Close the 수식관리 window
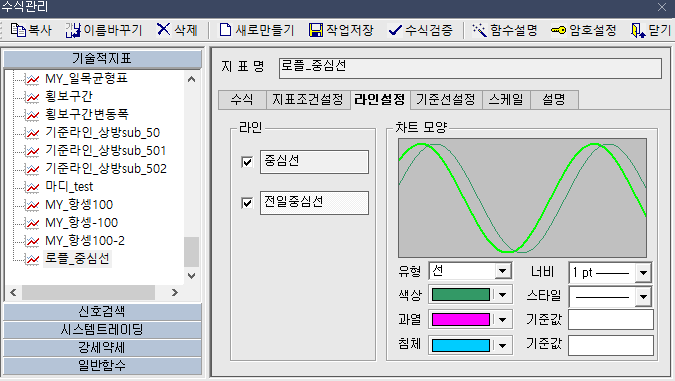 point(662,7)
